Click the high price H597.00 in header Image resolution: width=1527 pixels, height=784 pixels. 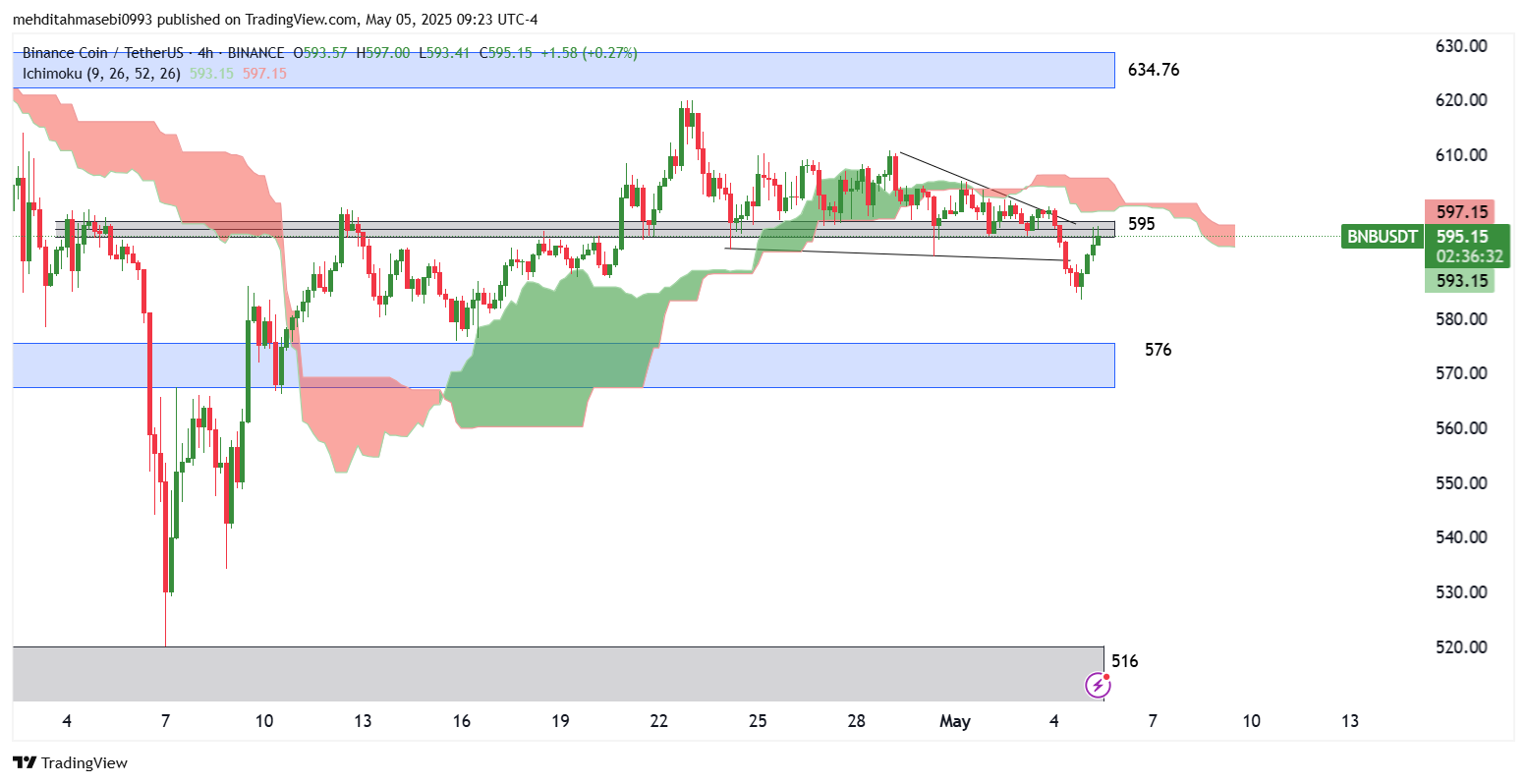(382, 52)
